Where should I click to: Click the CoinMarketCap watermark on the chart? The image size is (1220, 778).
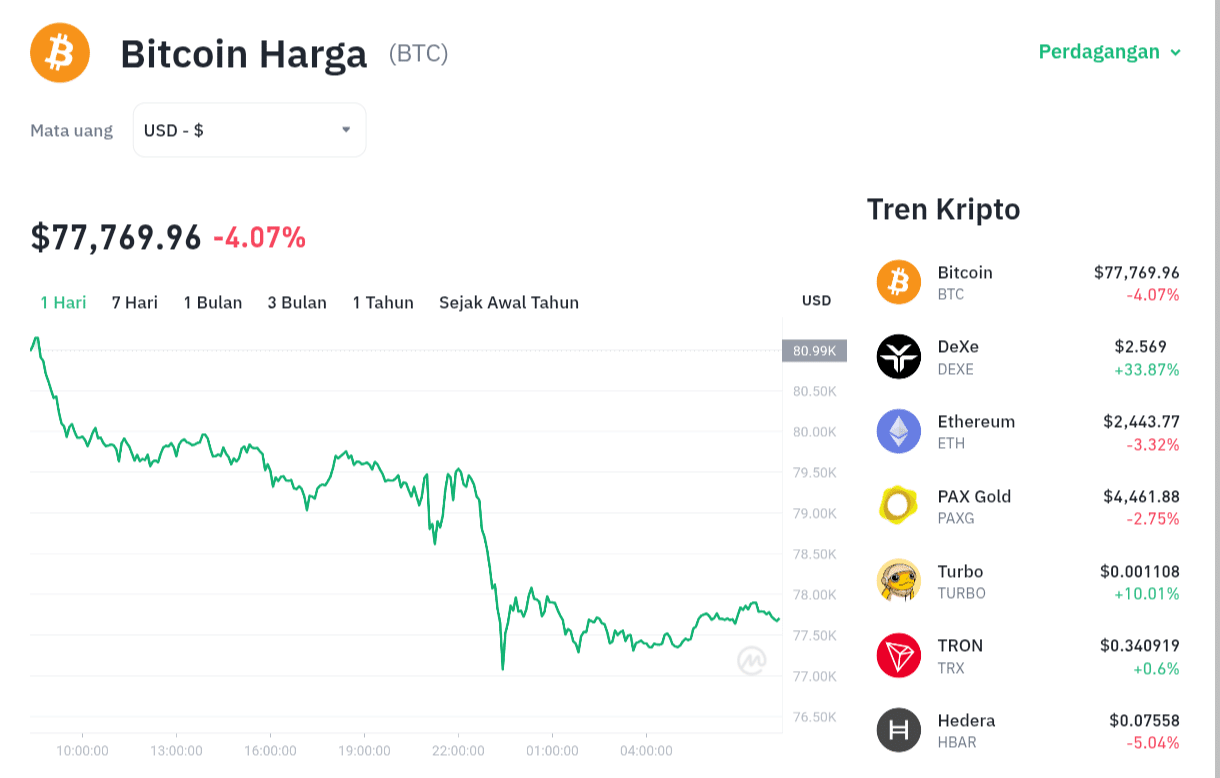tap(752, 661)
